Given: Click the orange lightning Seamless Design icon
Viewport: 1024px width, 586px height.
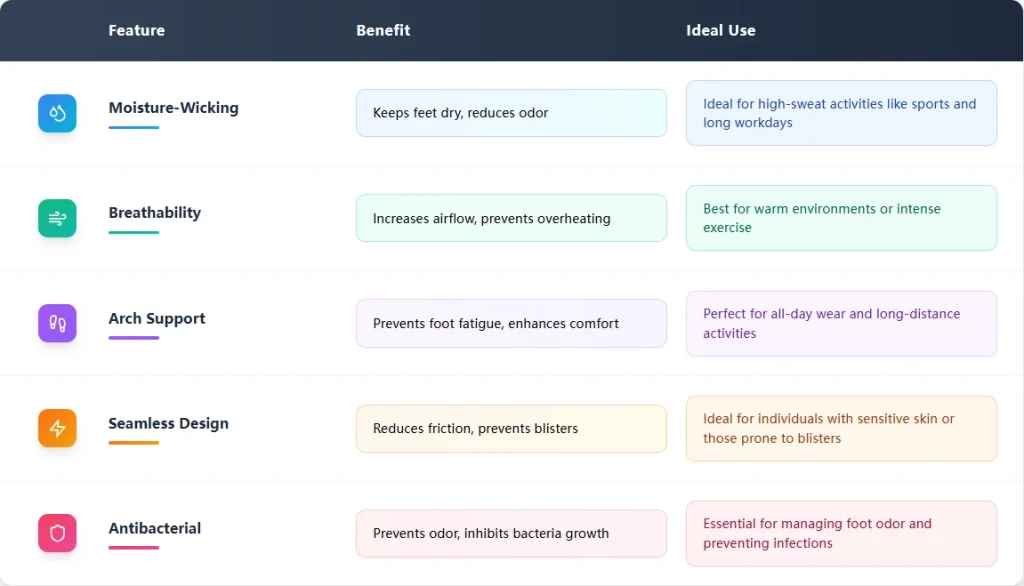Looking at the screenshot, I should point(57,428).
